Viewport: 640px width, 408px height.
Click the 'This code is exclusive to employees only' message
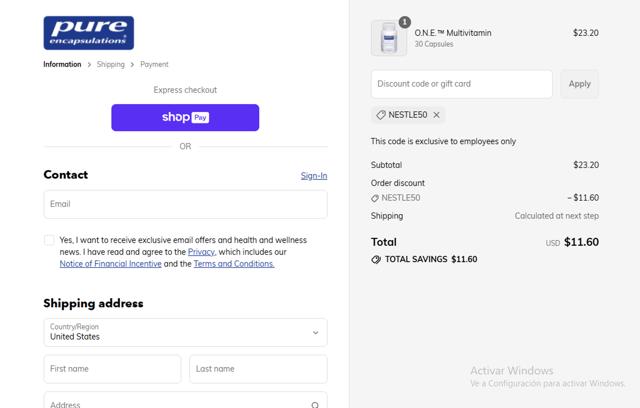(x=443, y=142)
